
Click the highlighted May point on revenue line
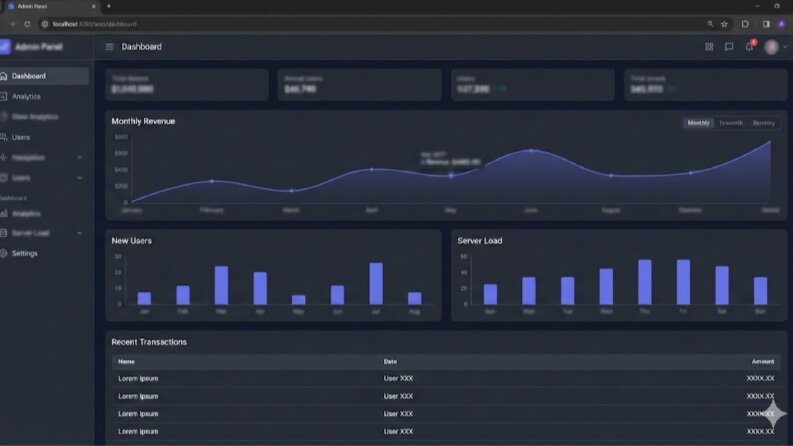[451, 175]
